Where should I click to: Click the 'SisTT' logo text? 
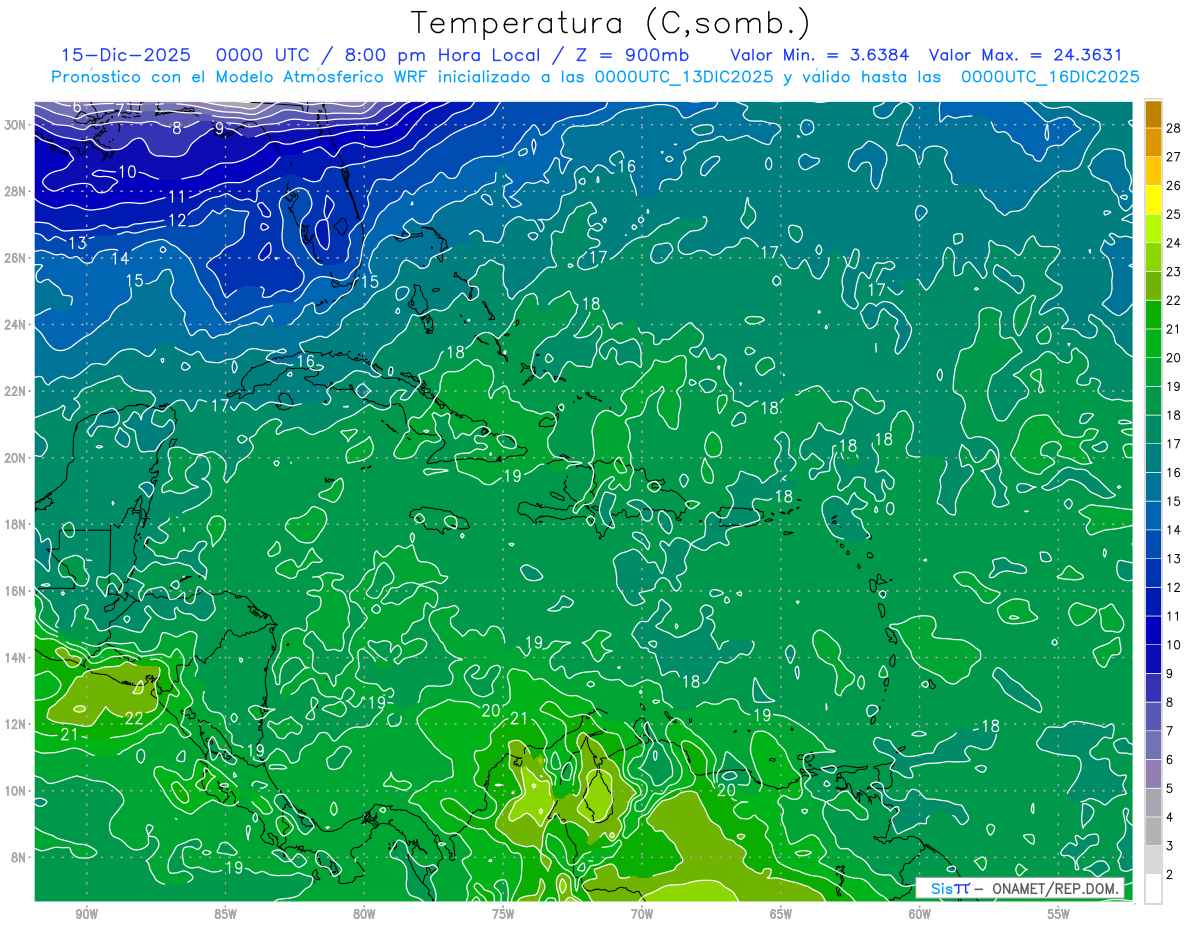click(x=950, y=889)
